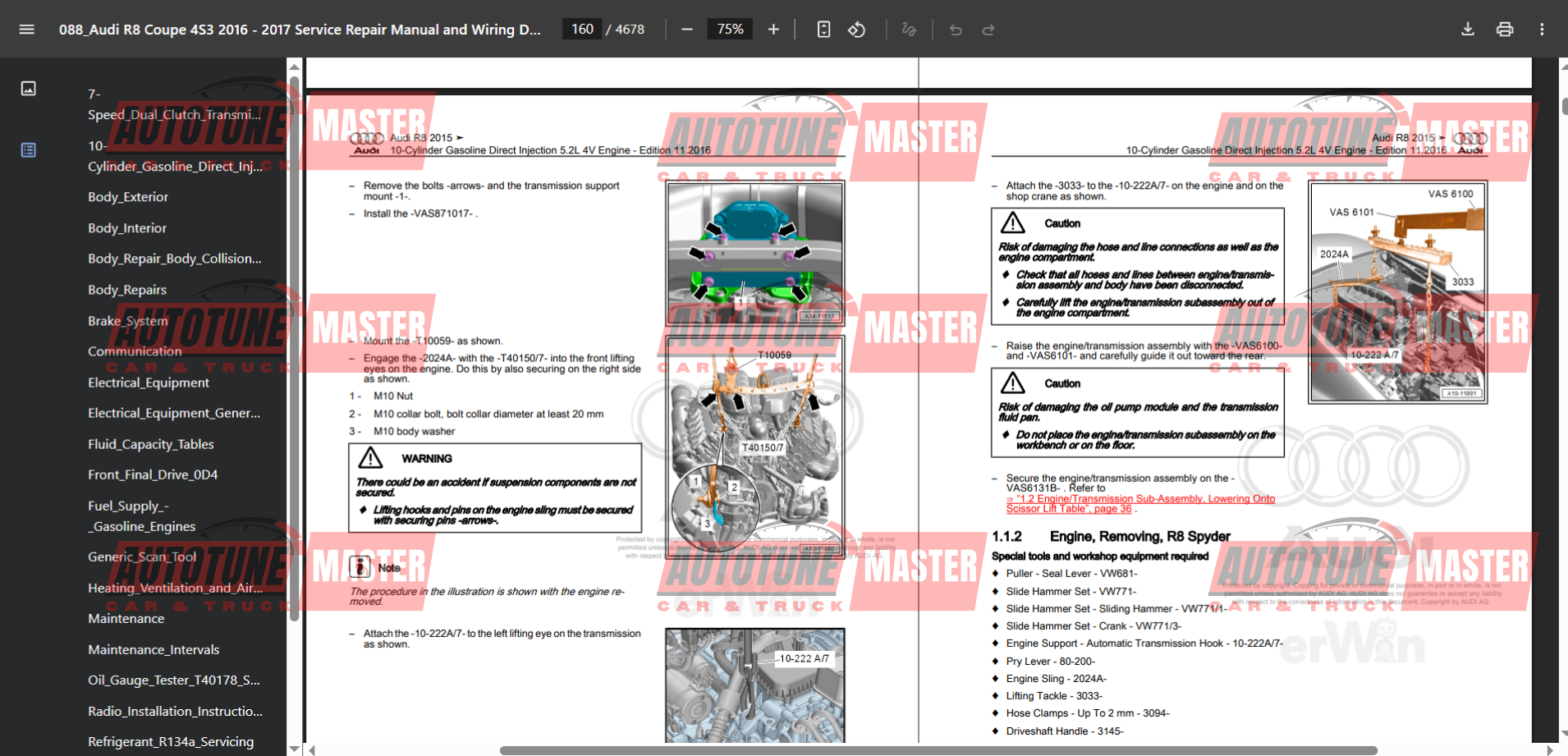The height and width of the screenshot is (756, 1568).
Task: Click the fit to page icon
Action: 823,30
